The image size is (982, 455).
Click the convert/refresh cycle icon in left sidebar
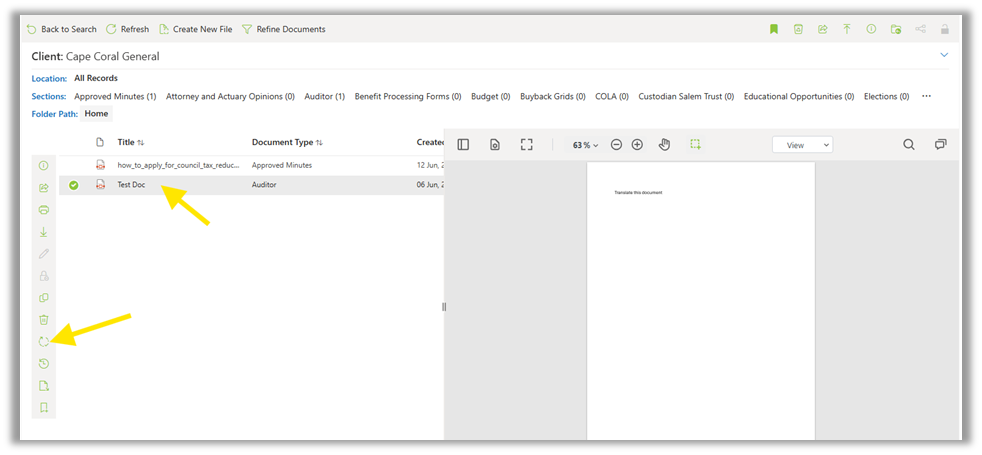click(43, 342)
